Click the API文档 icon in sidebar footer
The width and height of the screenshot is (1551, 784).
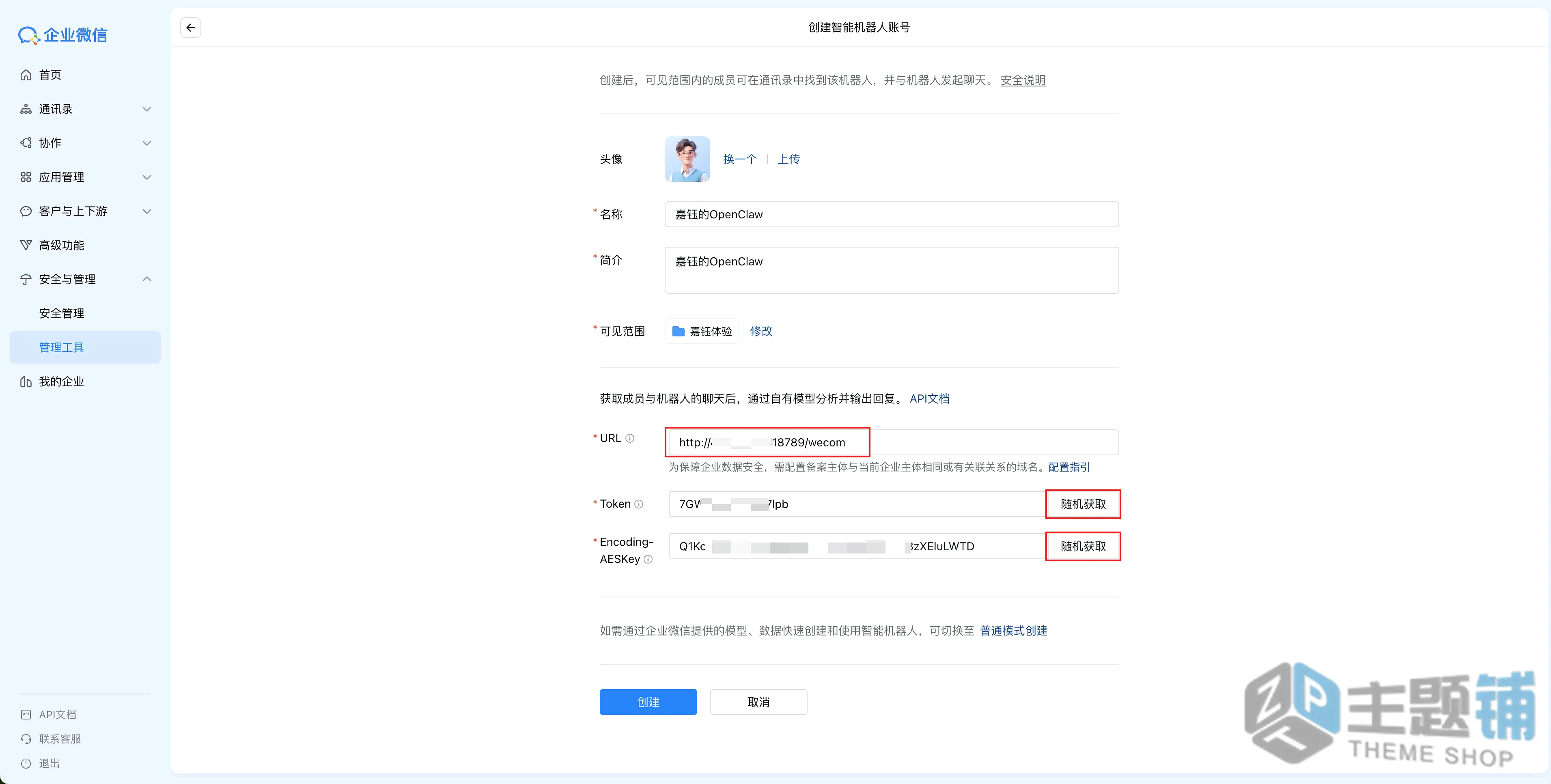(26, 715)
